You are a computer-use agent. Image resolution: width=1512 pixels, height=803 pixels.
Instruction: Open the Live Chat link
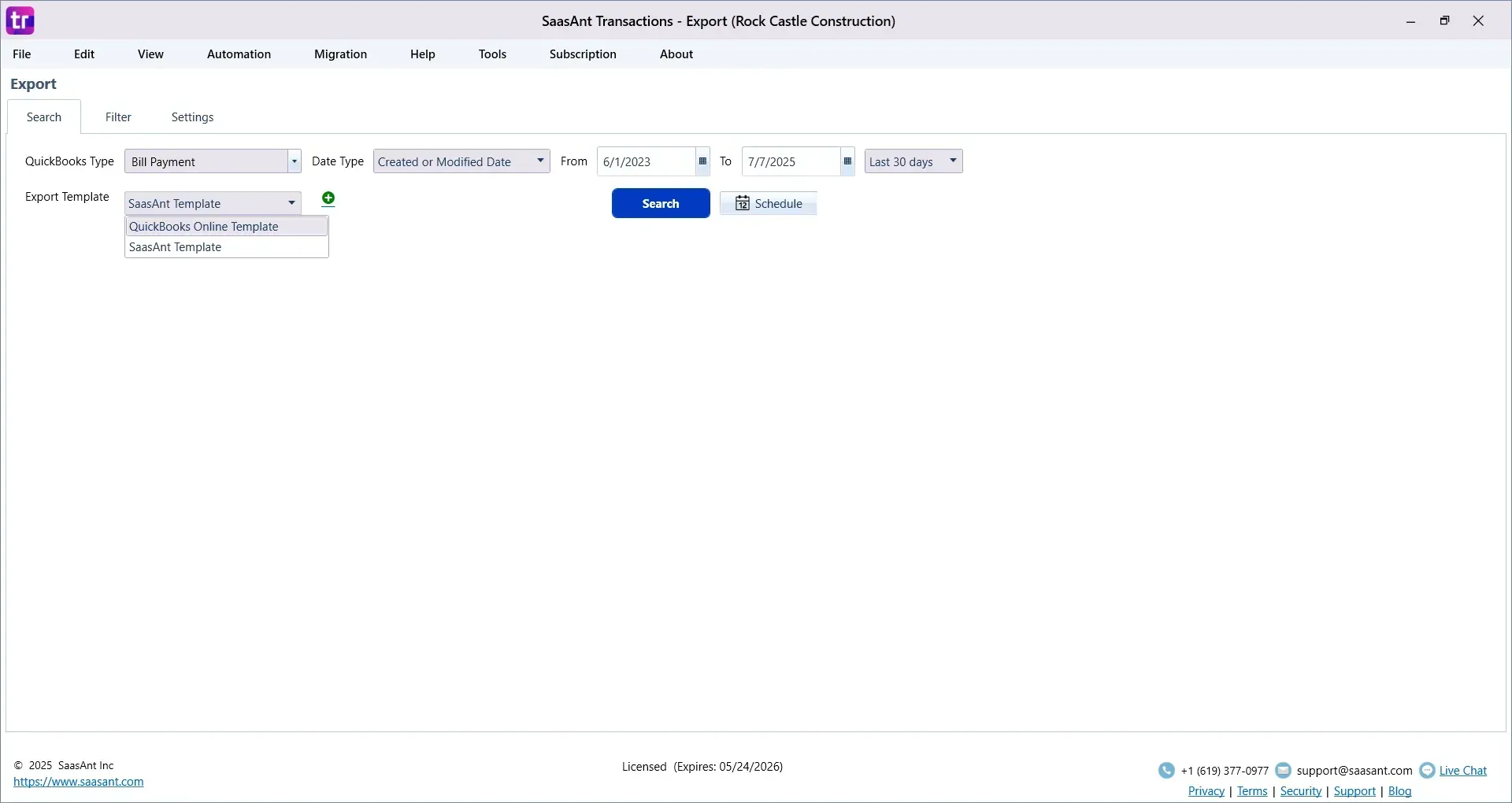tap(1463, 772)
